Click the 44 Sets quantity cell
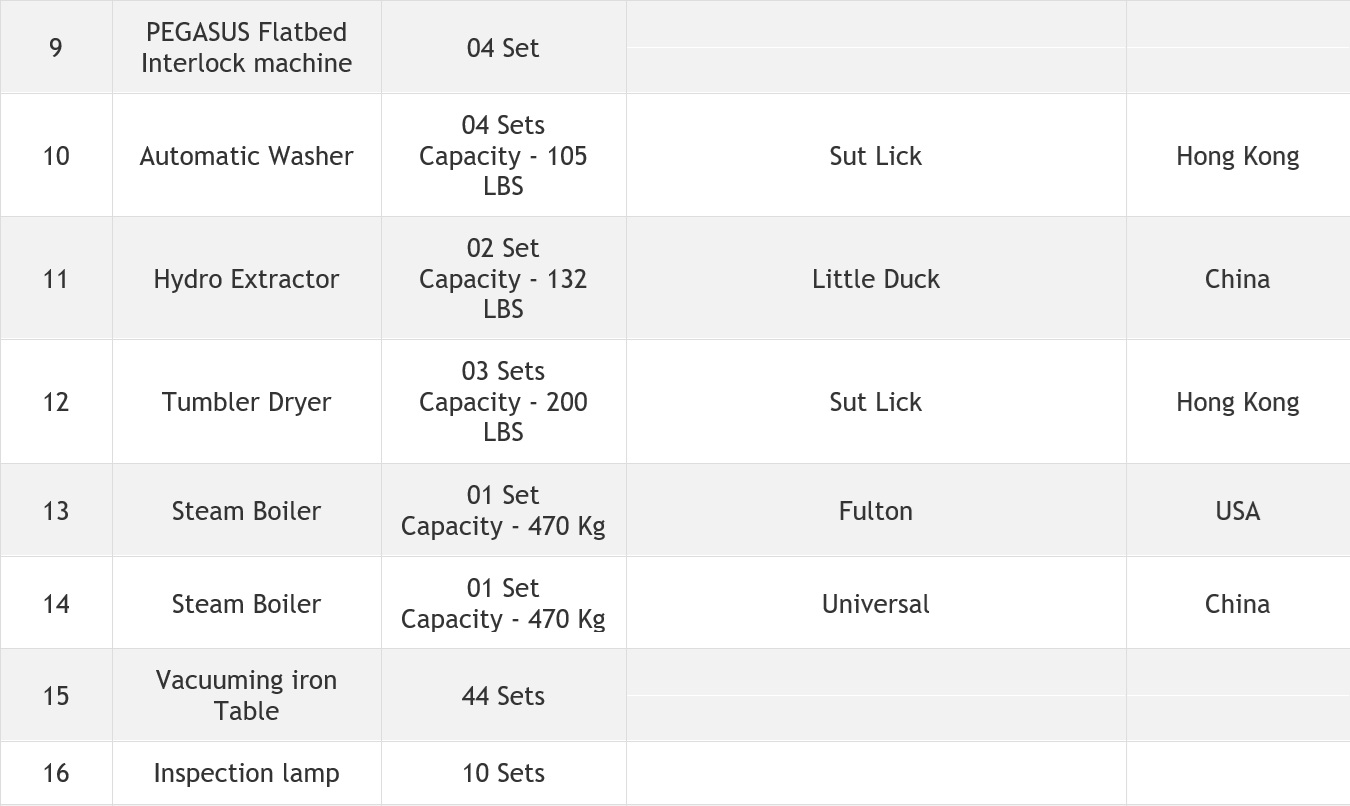The width and height of the screenshot is (1350, 806). tap(503, 696)
